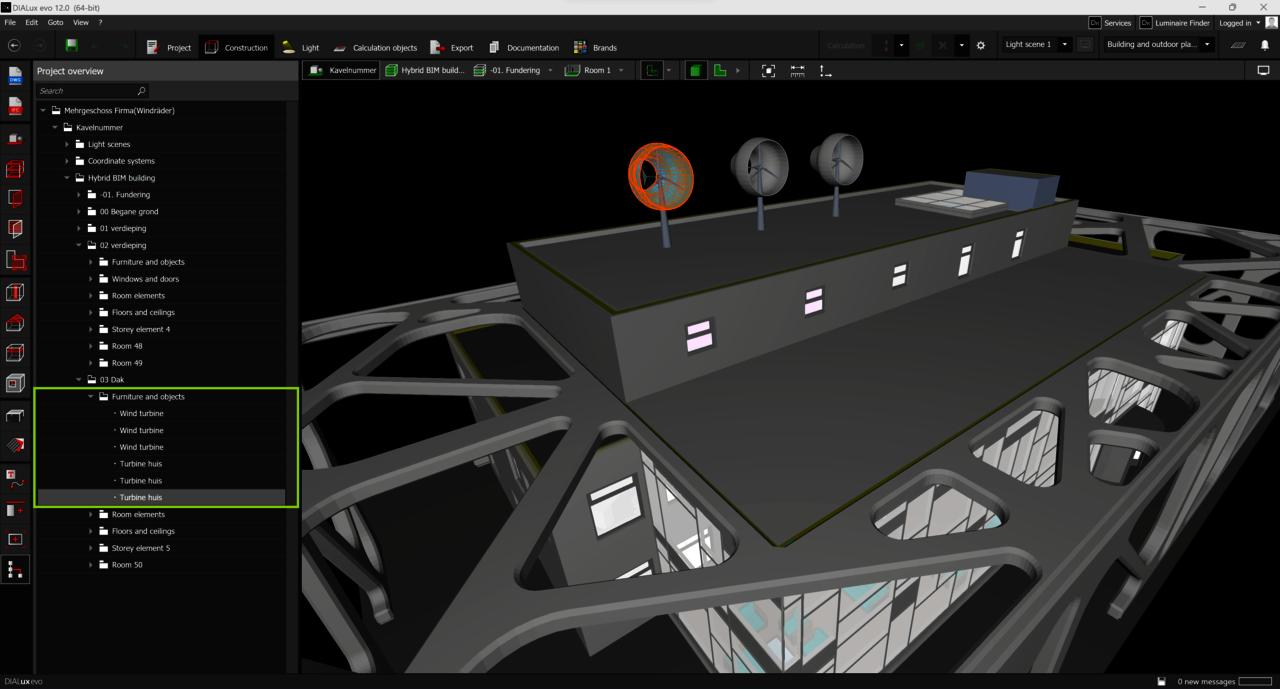1280x689 pixels.
Task: Open the Building and outdoor plan dropdown
Action: point(1207,45)
